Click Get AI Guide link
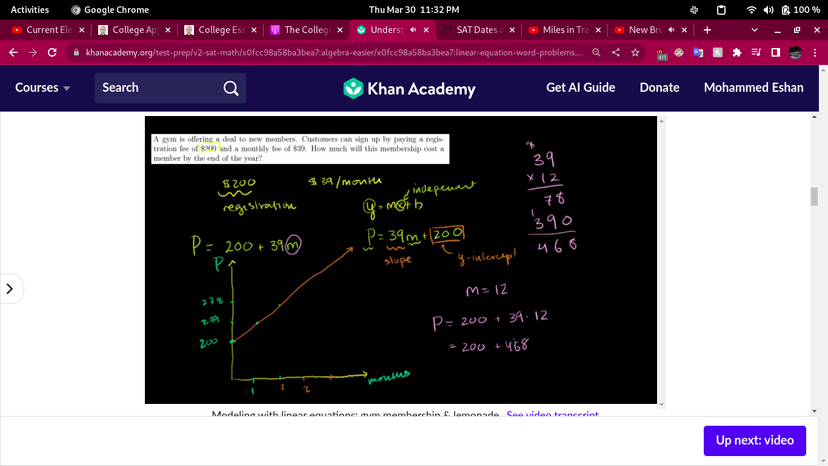 580,88
